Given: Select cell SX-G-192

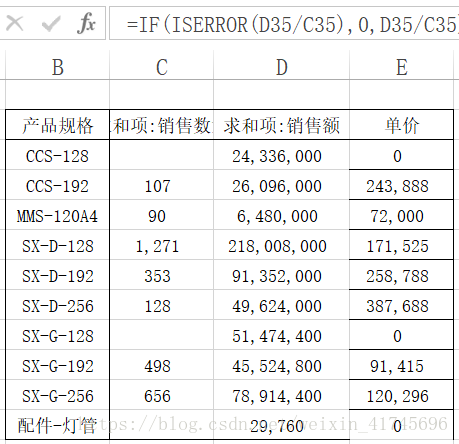Looking at the screenshot, I should [57, 365].
